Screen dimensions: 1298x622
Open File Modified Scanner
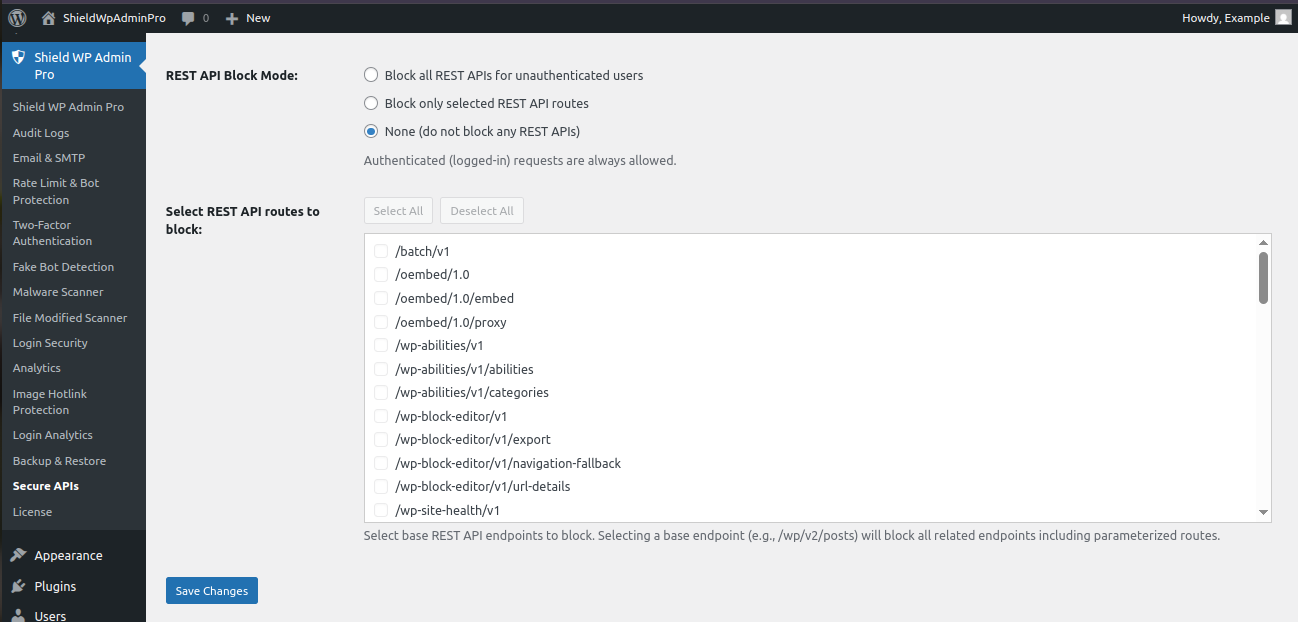pos(70,318)
